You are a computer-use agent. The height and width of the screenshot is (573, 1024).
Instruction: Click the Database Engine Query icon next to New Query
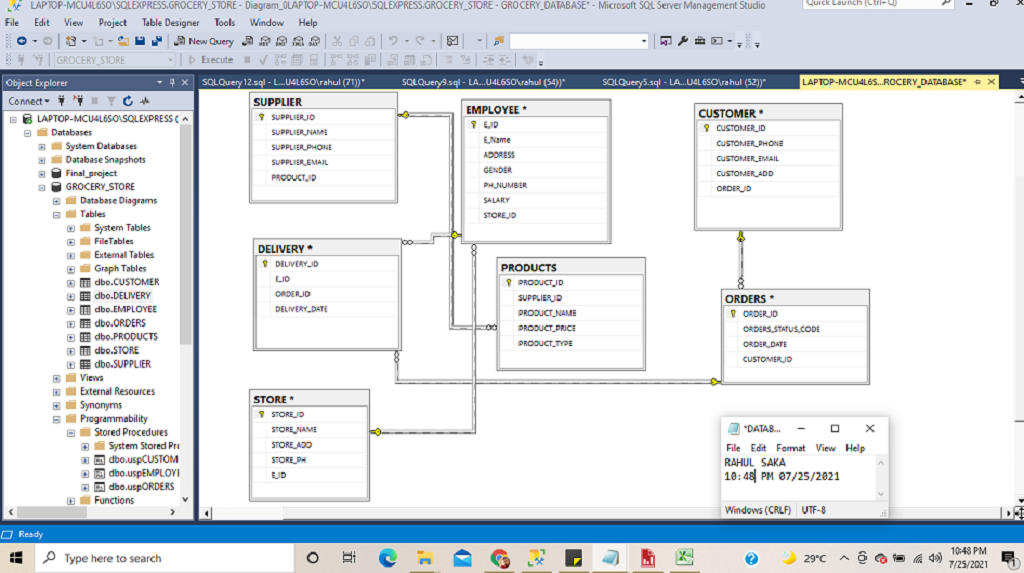coord(248,41)
